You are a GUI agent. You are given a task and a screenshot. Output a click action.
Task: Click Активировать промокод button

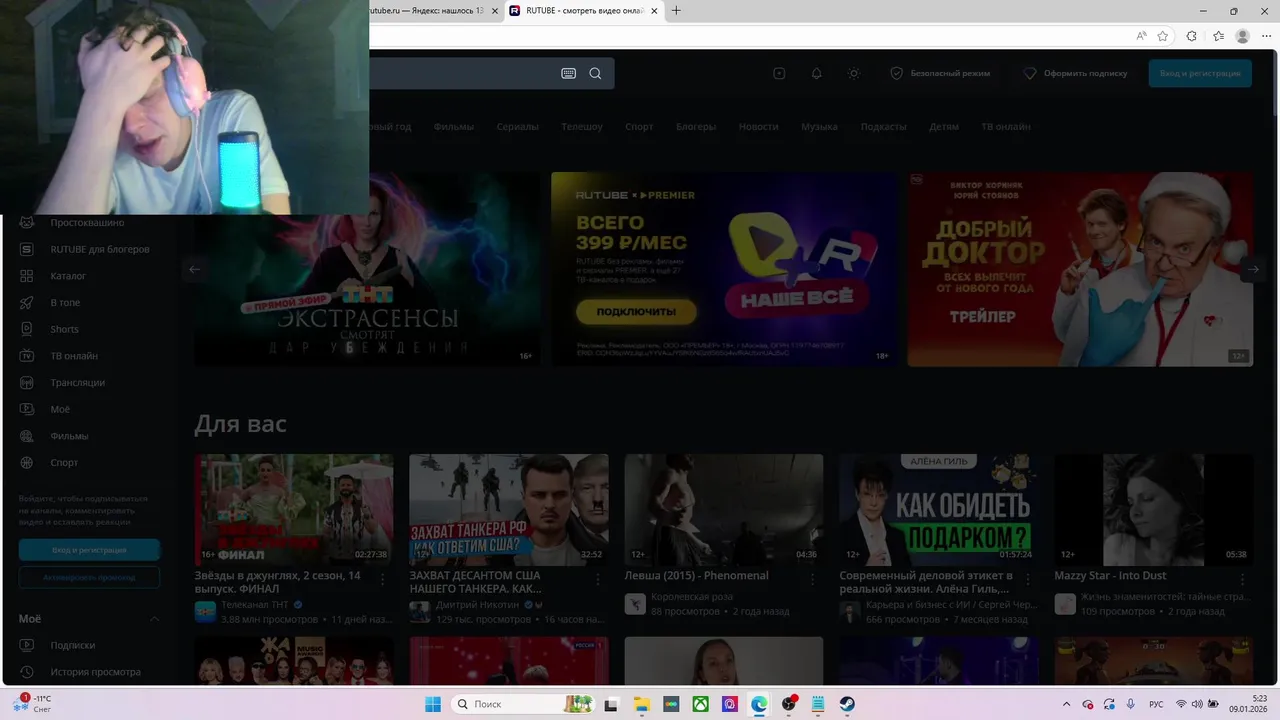89,577
